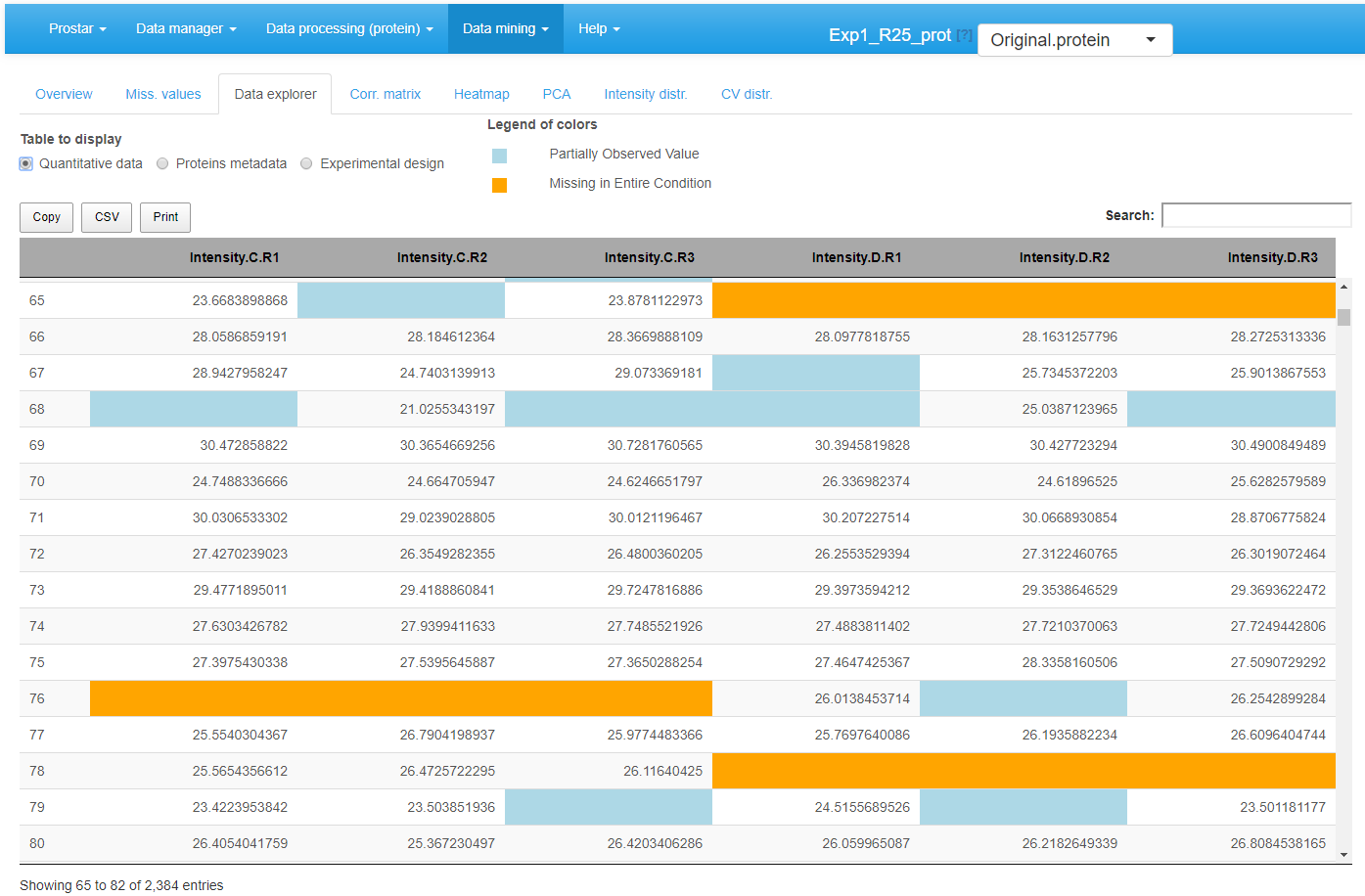Screen dimensions: 1365x896
Task: Open the Data processing (protein) dropdown
Action: [349, 28]
